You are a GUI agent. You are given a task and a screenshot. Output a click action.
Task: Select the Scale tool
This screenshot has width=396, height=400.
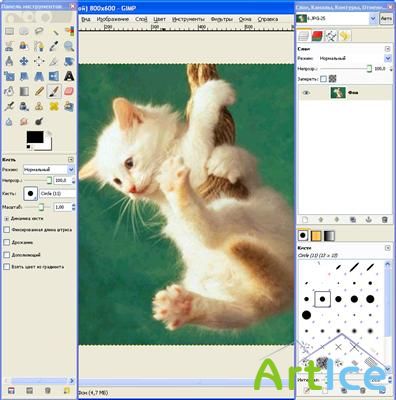pos(9,76)
